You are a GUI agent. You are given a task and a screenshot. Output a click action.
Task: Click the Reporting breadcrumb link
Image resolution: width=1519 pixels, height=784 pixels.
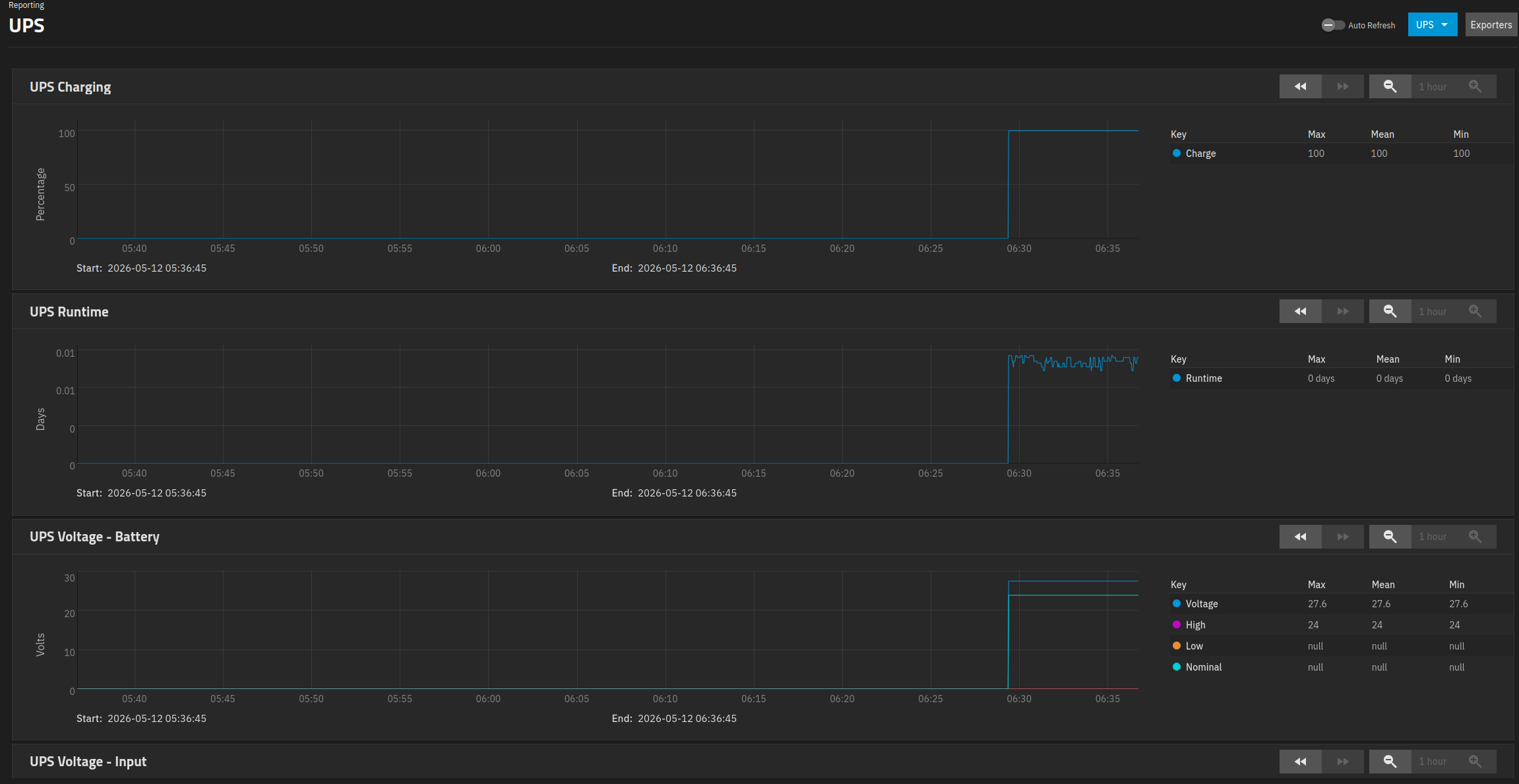[x=26, y=5]
